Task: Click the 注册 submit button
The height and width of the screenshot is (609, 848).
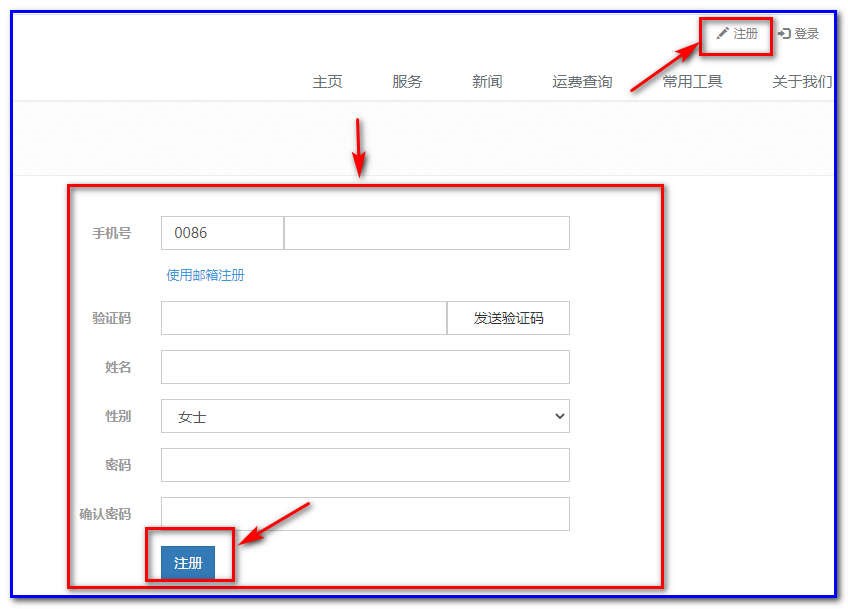Action: 189,562
